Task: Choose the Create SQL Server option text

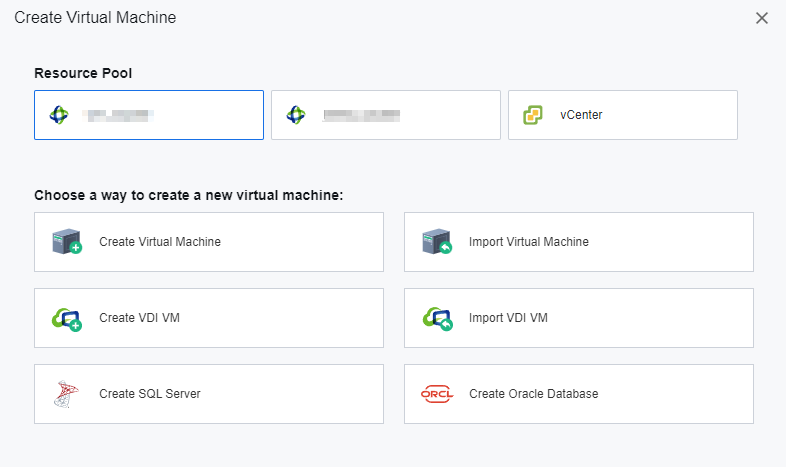Action: [150, 394]
